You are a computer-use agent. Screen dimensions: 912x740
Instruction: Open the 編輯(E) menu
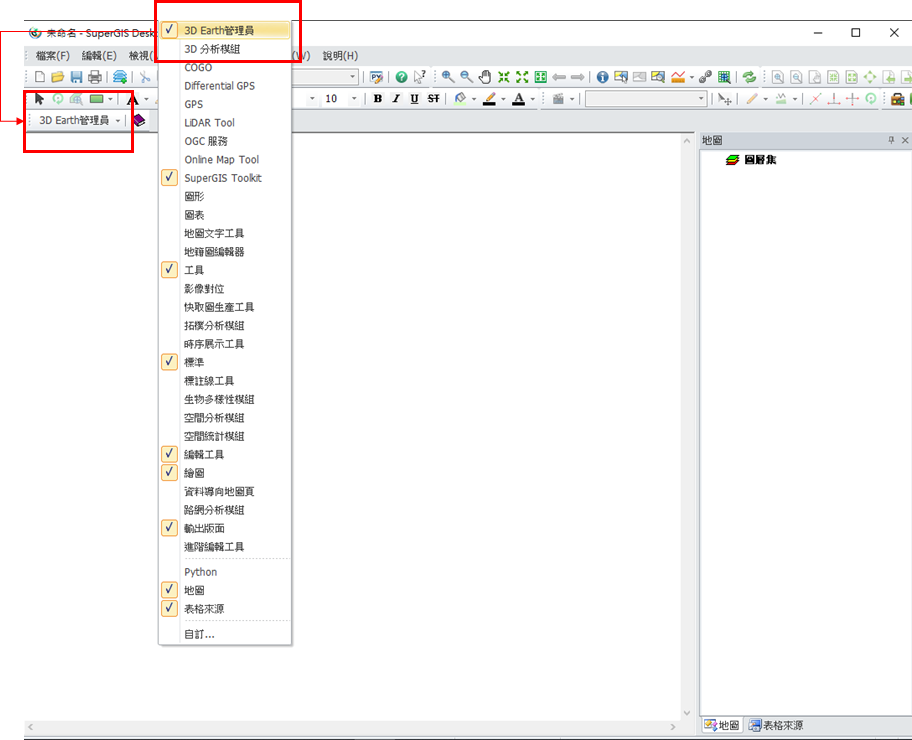click(x=99, y=56)
